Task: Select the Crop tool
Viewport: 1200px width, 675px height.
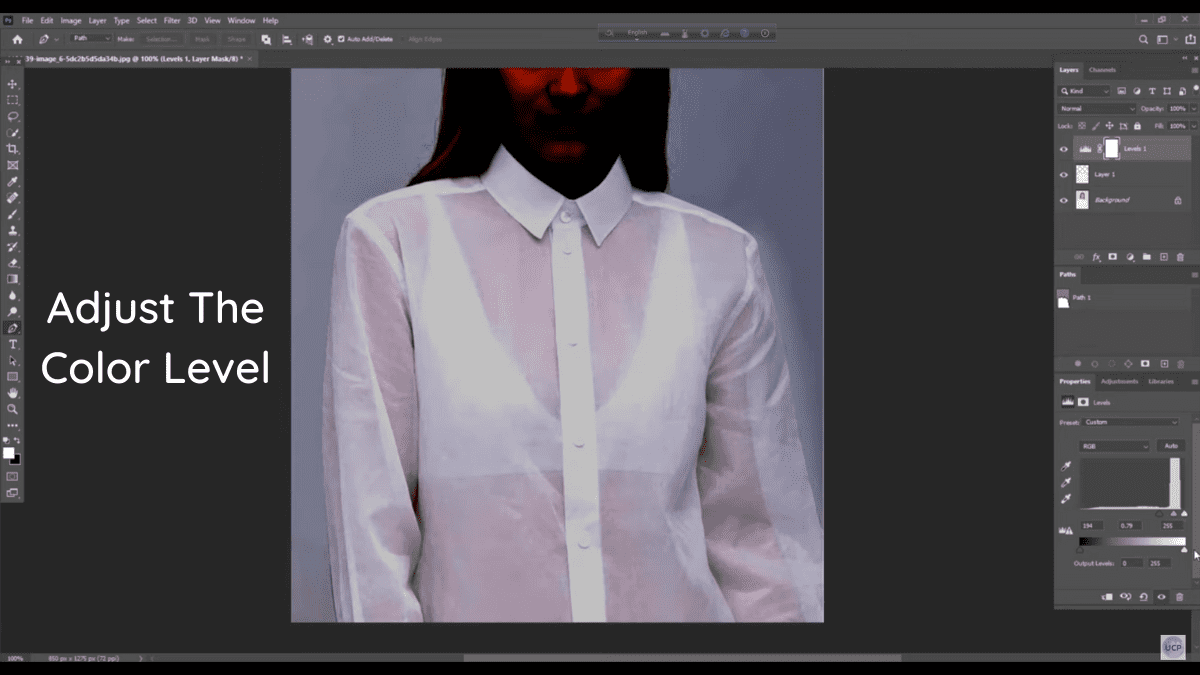Action: point(13,149)
